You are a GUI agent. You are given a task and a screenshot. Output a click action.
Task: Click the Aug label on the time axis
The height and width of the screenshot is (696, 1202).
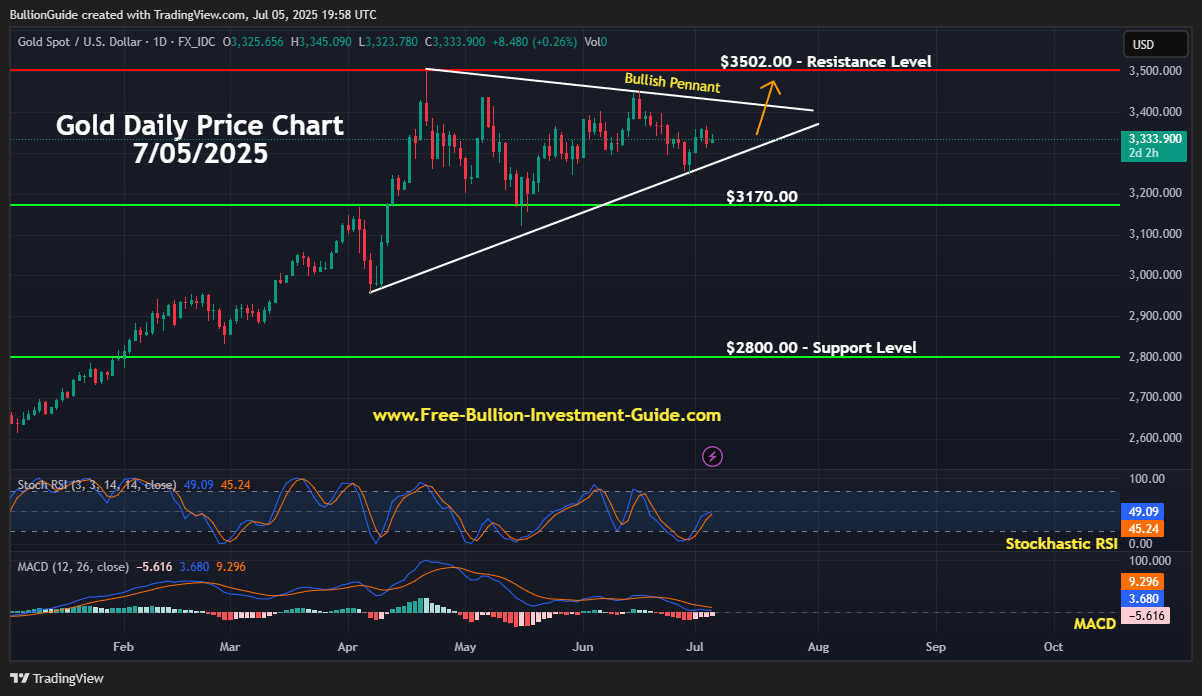pyautogui.click(x=818, y=647)
